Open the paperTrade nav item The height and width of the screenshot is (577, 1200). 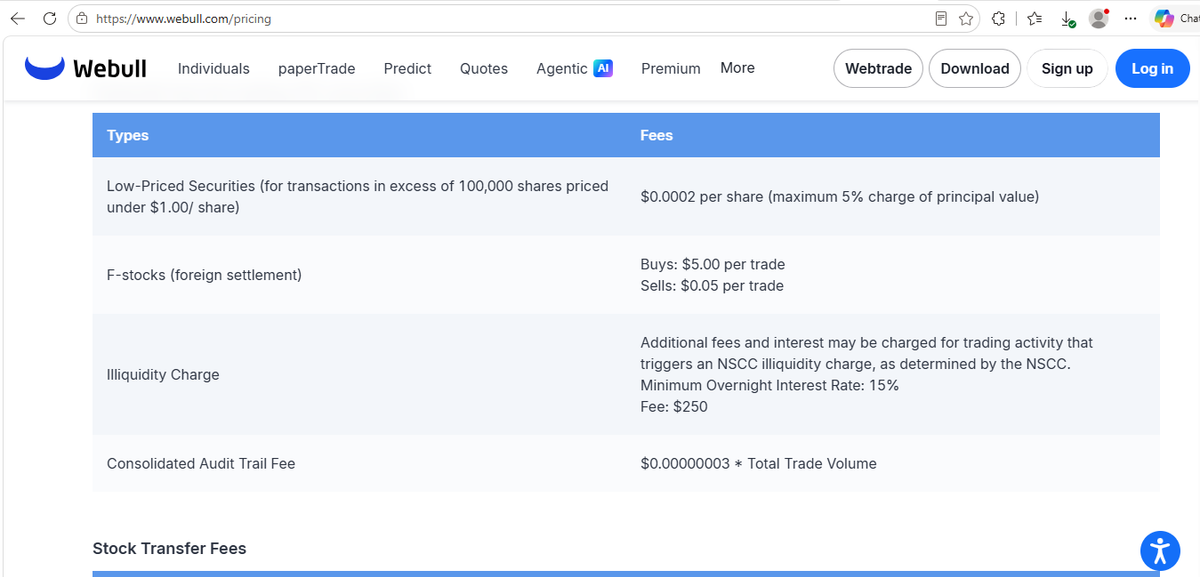coord(317,69)
